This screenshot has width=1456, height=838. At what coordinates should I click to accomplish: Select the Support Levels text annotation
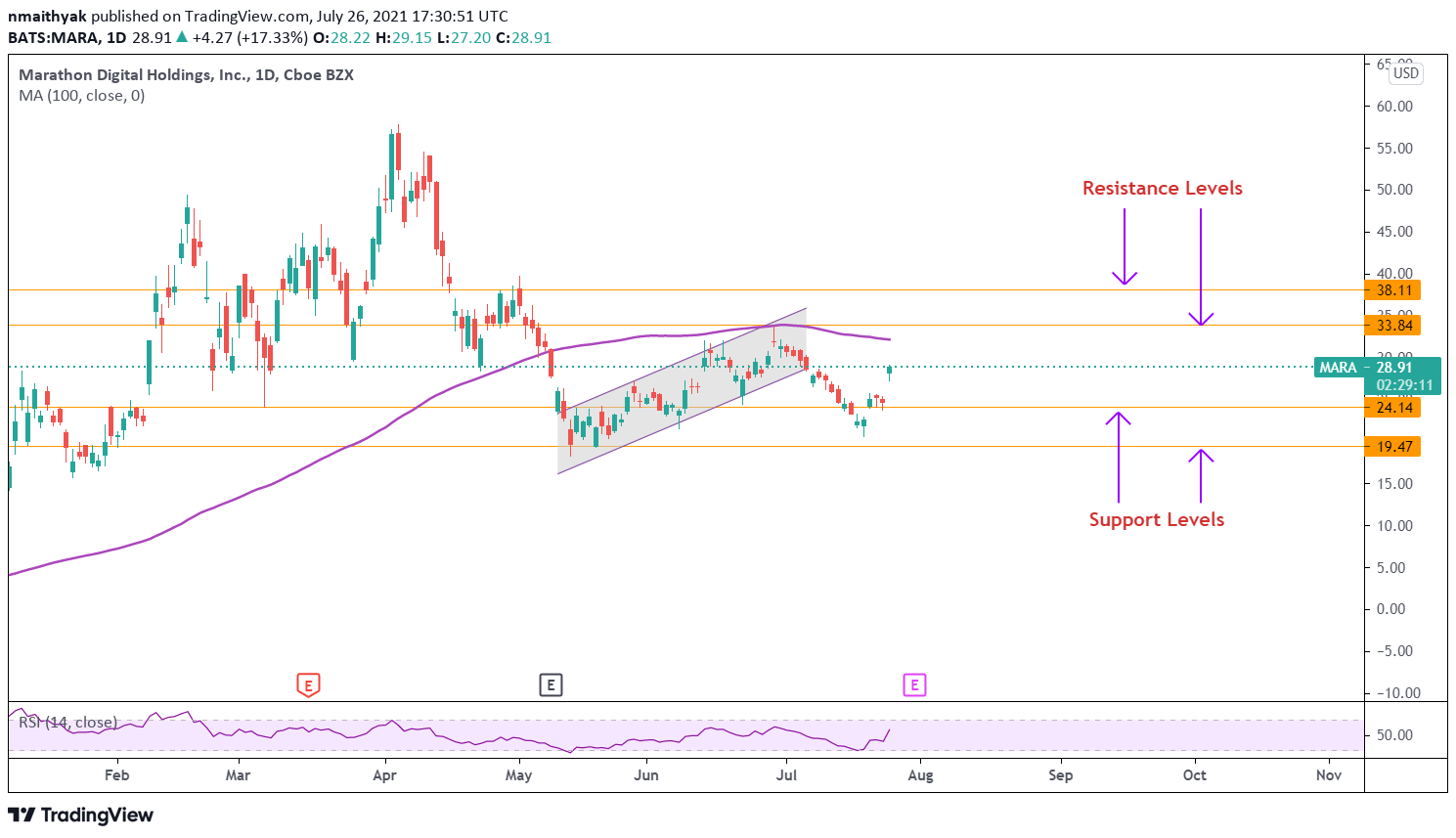[1156, 519]
